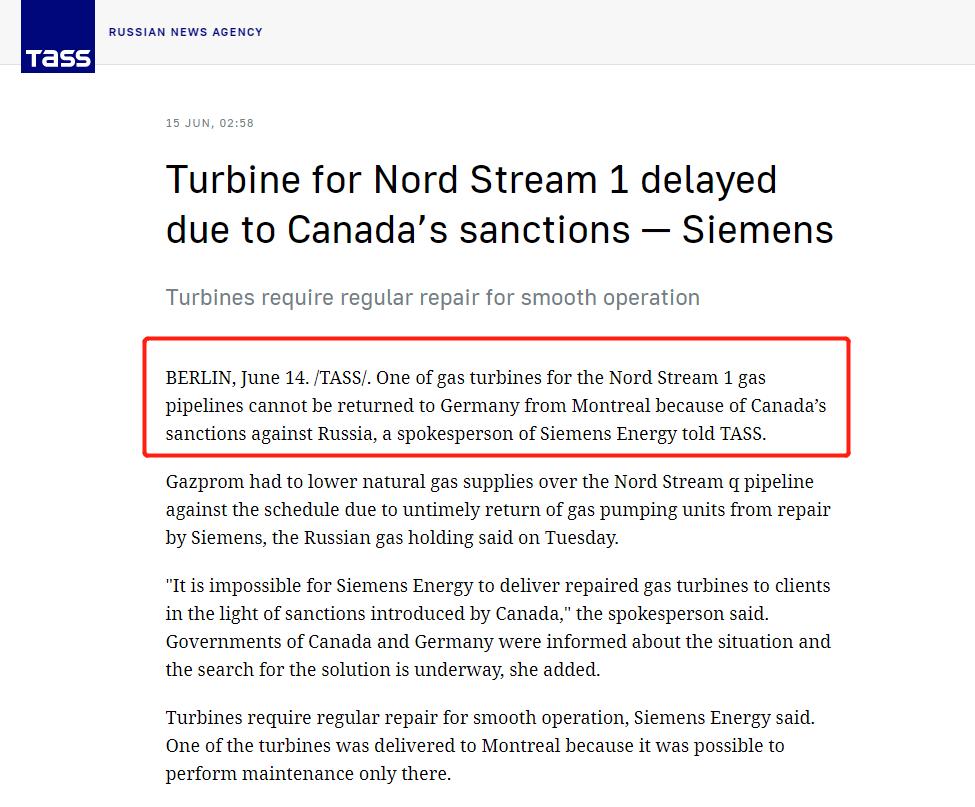The width and height of the screenshot is (975, 807).
Task: Click the "BERLIN, June 14" dateline
Action: click(x=236, y=378)
